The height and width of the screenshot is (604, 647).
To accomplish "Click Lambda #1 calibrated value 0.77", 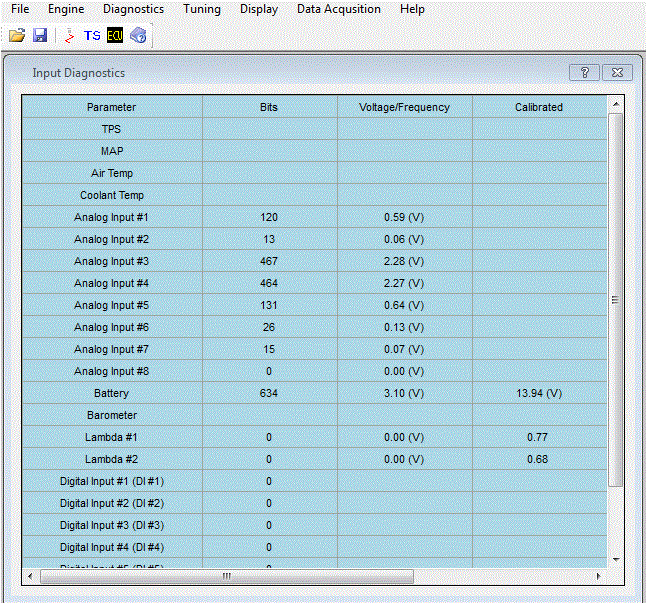I will point(538,437).
